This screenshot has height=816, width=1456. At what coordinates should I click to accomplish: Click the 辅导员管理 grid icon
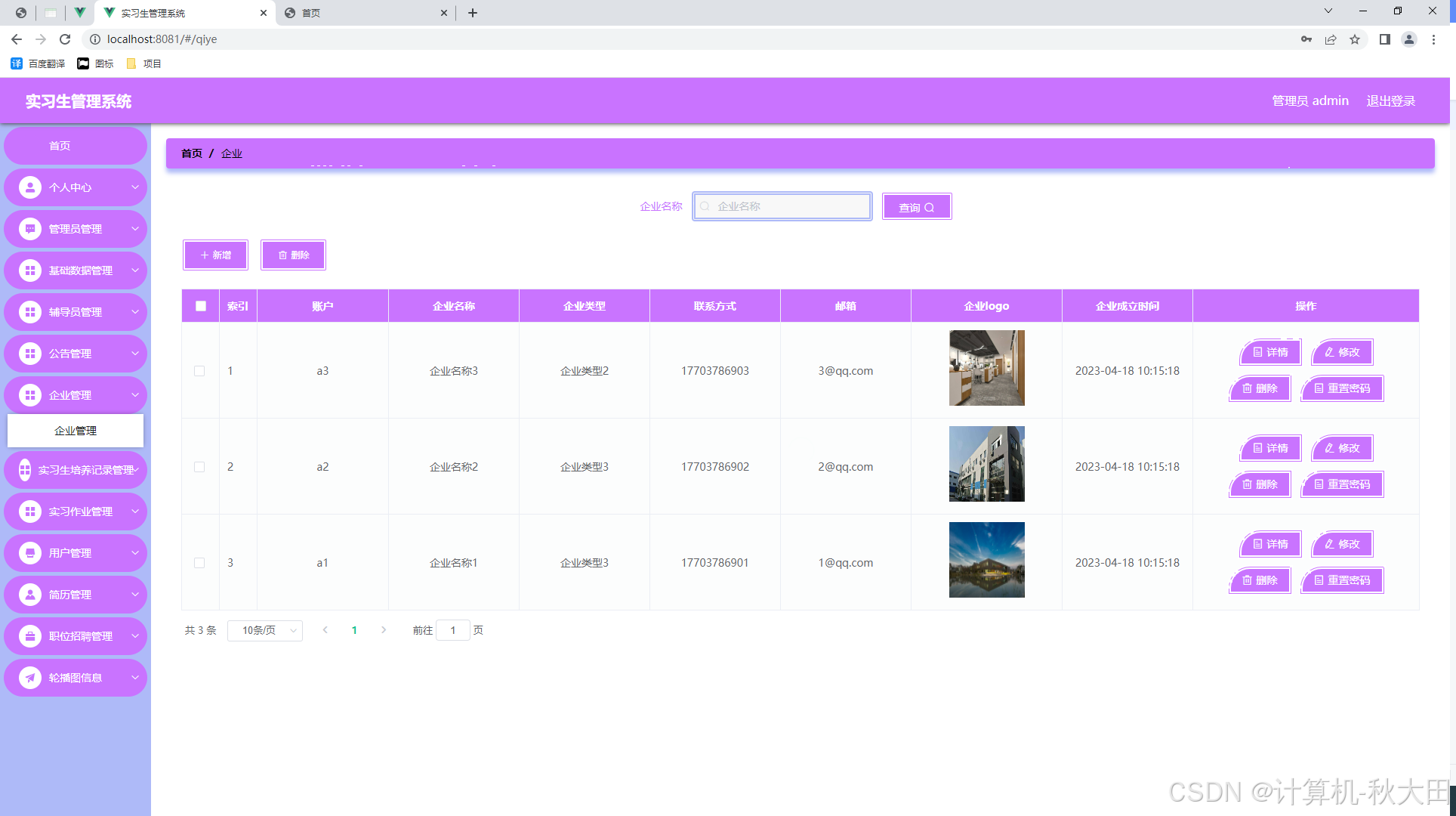(30, 312)
